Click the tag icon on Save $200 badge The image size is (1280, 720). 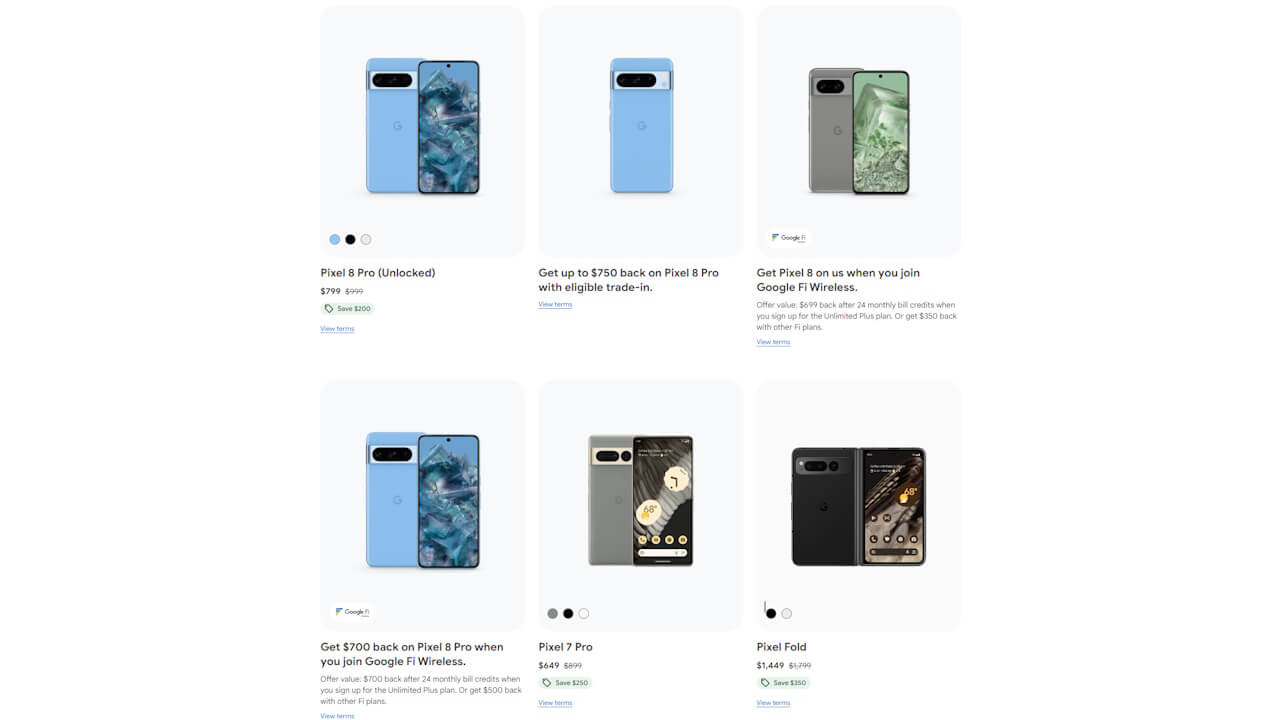point(330,308)
